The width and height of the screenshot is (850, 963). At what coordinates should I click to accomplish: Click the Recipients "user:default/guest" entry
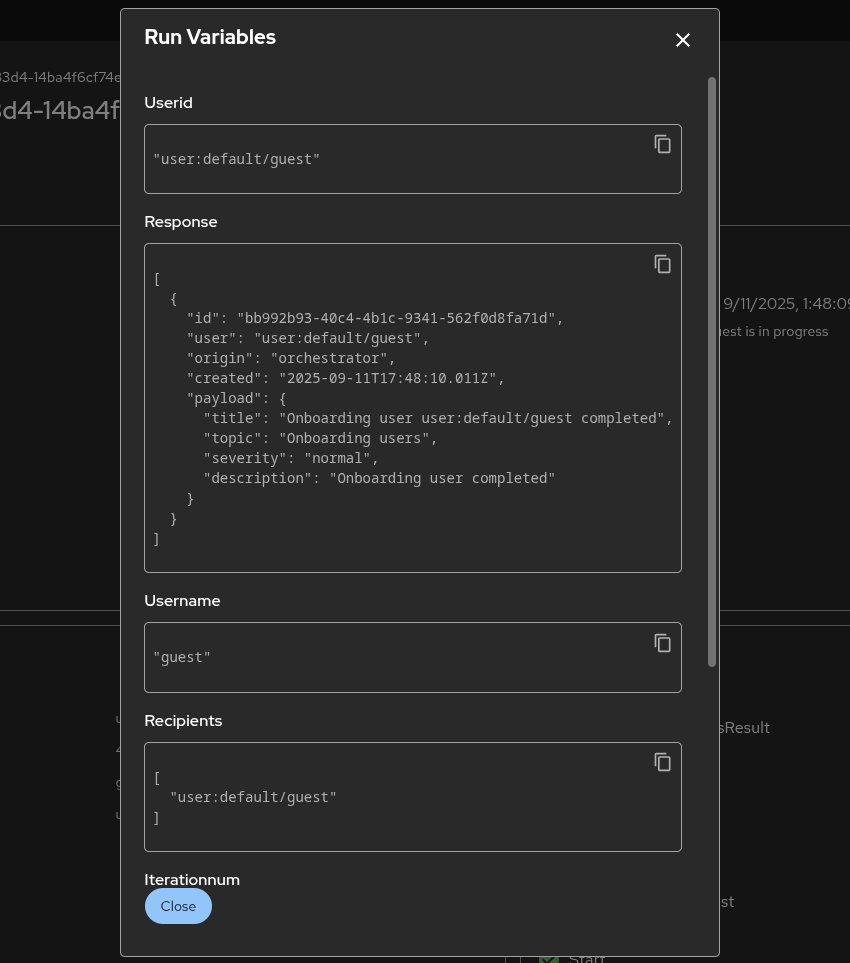253,797
